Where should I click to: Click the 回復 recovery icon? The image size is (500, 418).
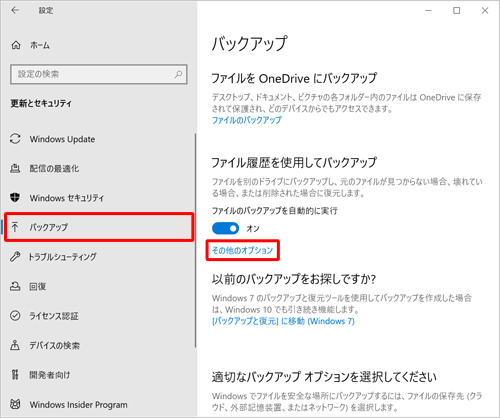[15, 286]
